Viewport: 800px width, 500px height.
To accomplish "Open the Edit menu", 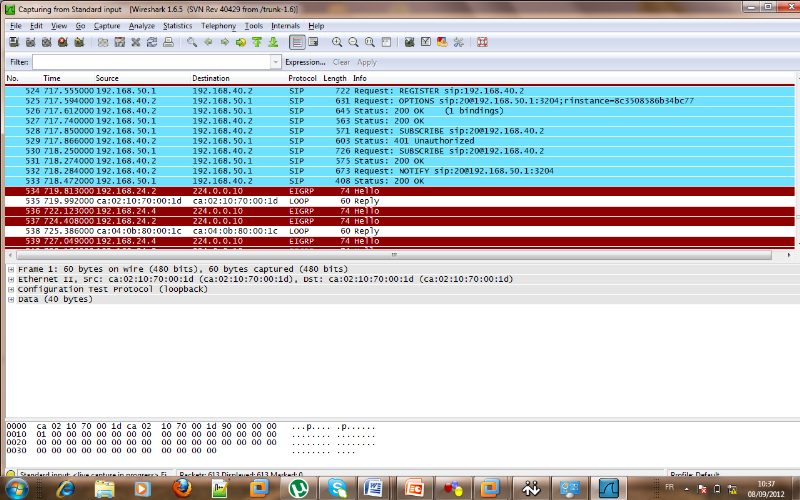I will click(36, 26).
